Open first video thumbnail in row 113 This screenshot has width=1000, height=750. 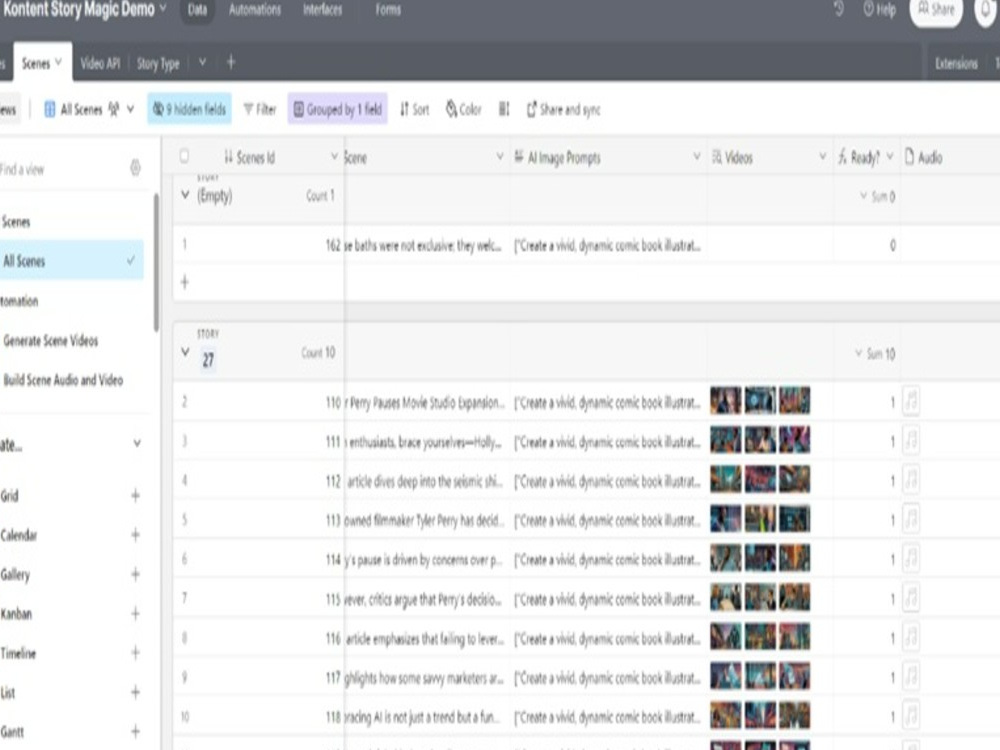click(x=726, y=519)
